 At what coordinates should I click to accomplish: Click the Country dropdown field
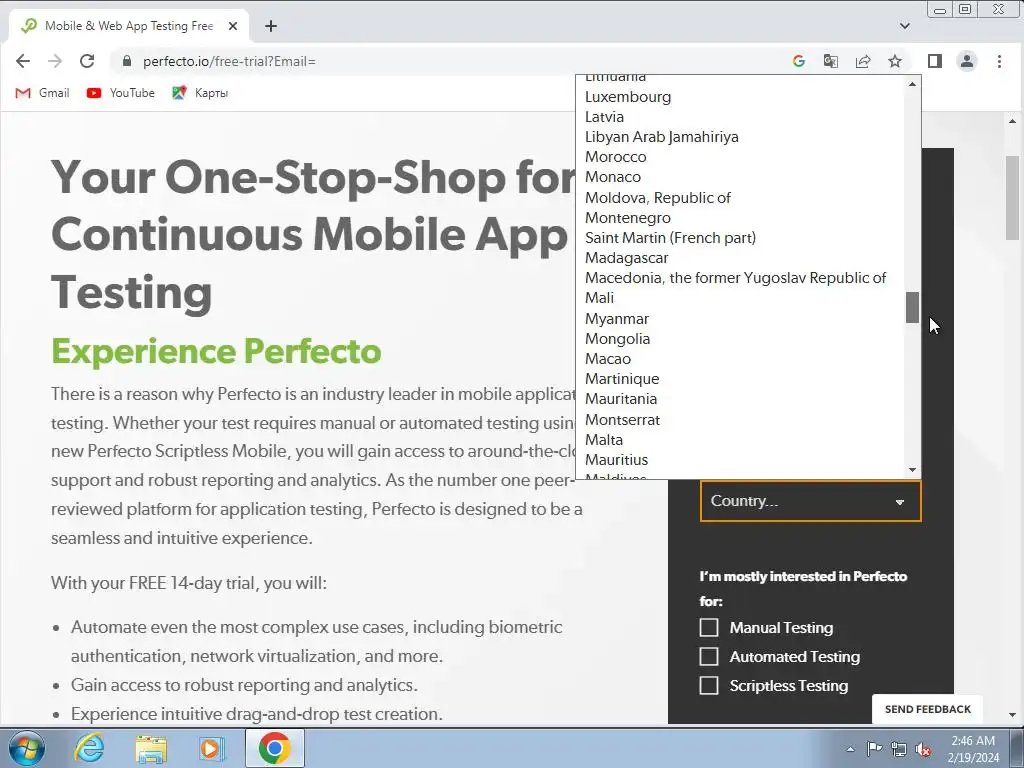click(810, 501)
